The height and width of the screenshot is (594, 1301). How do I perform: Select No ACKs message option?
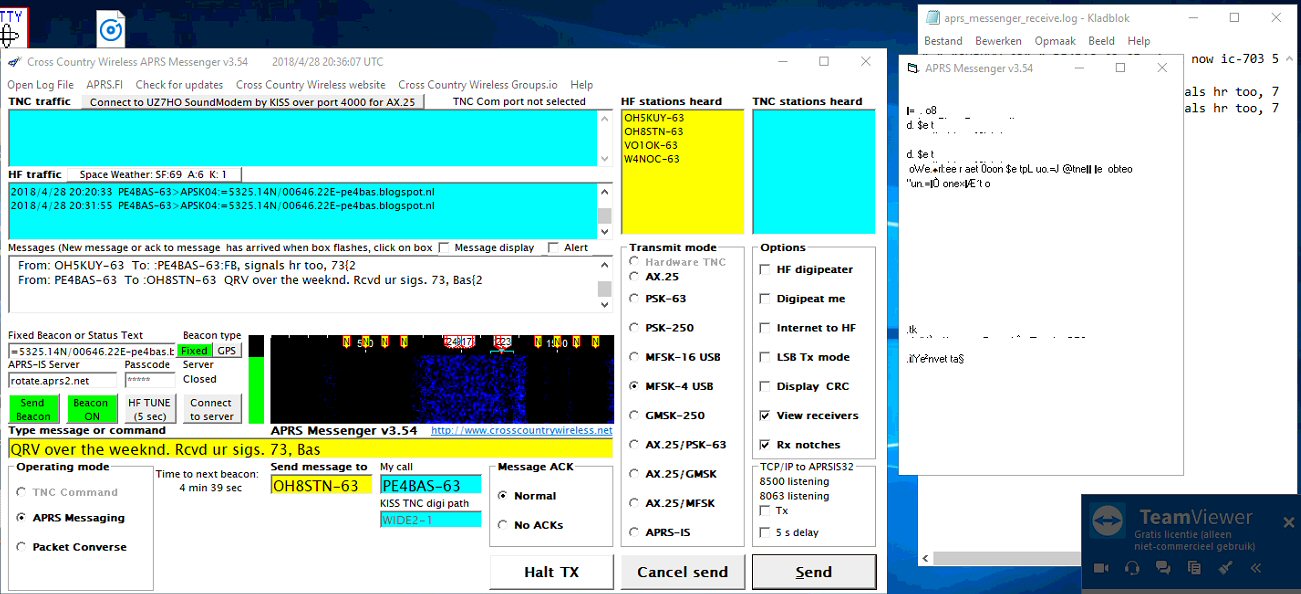coord(503,525)
